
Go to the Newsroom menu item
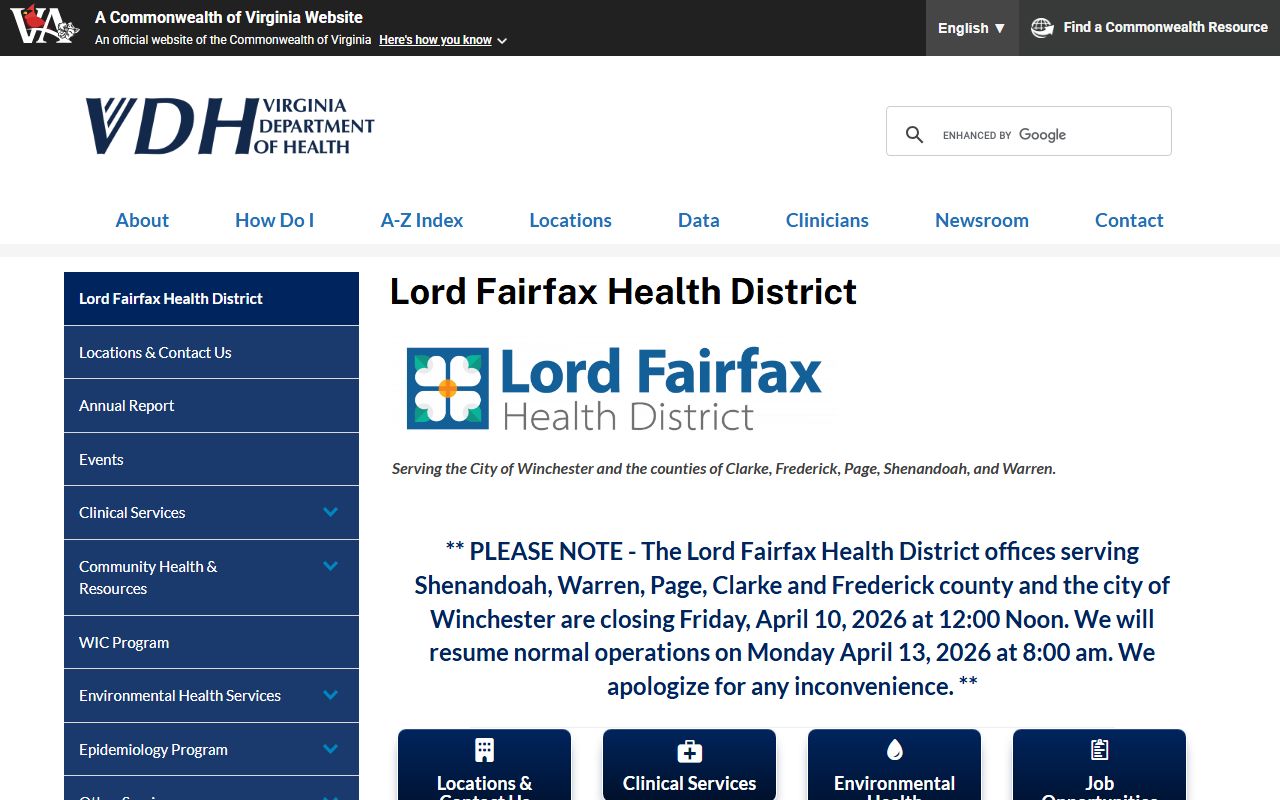981,220
